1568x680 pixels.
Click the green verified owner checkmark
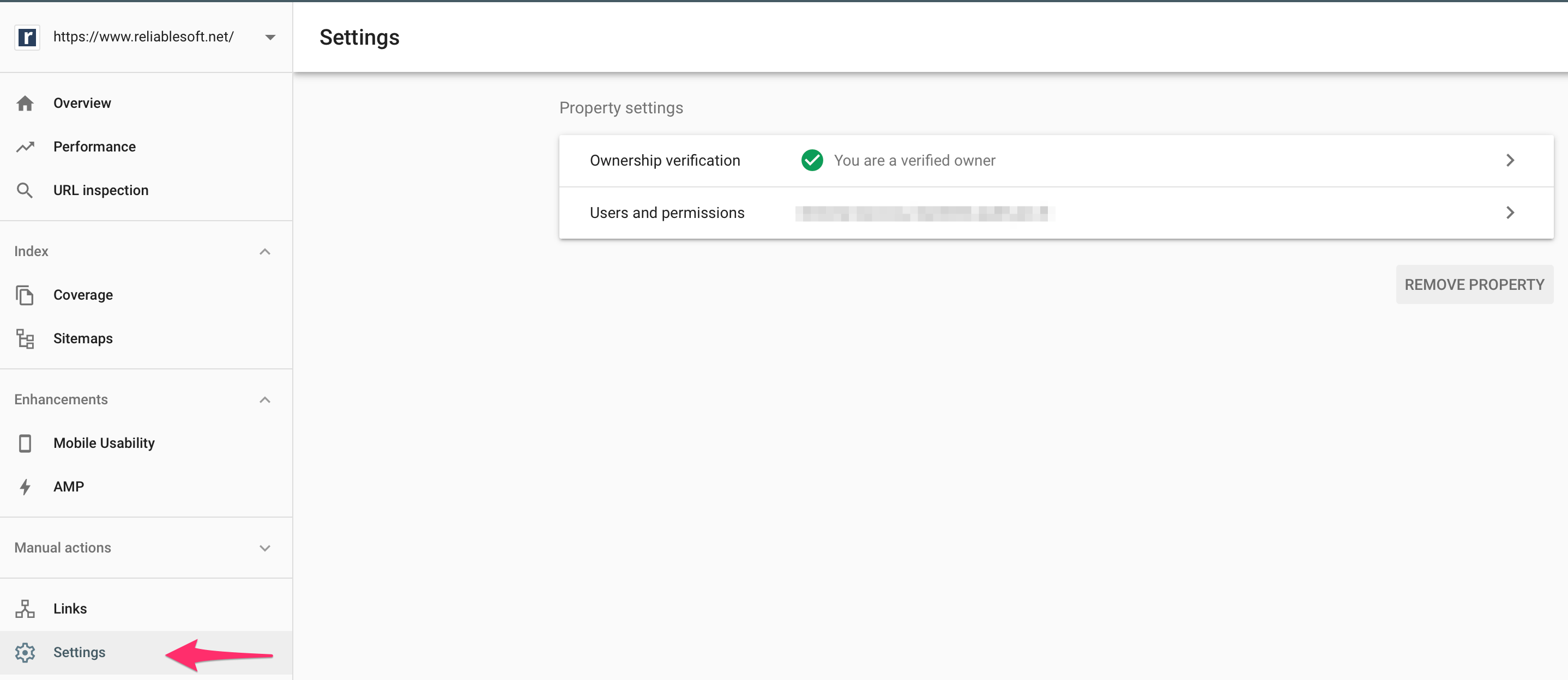tap(812, 161)
